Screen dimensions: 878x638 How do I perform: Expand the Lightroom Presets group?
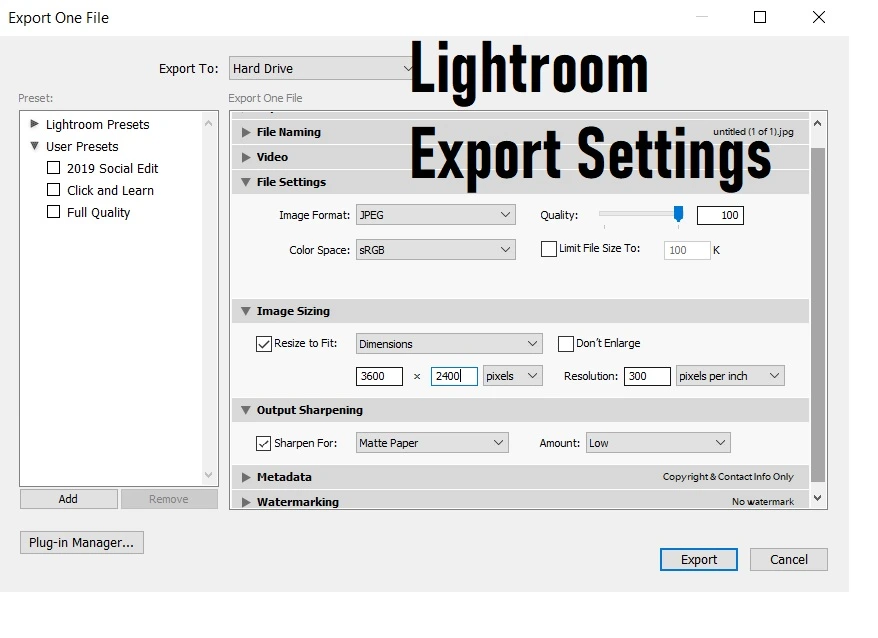[34, 124]
